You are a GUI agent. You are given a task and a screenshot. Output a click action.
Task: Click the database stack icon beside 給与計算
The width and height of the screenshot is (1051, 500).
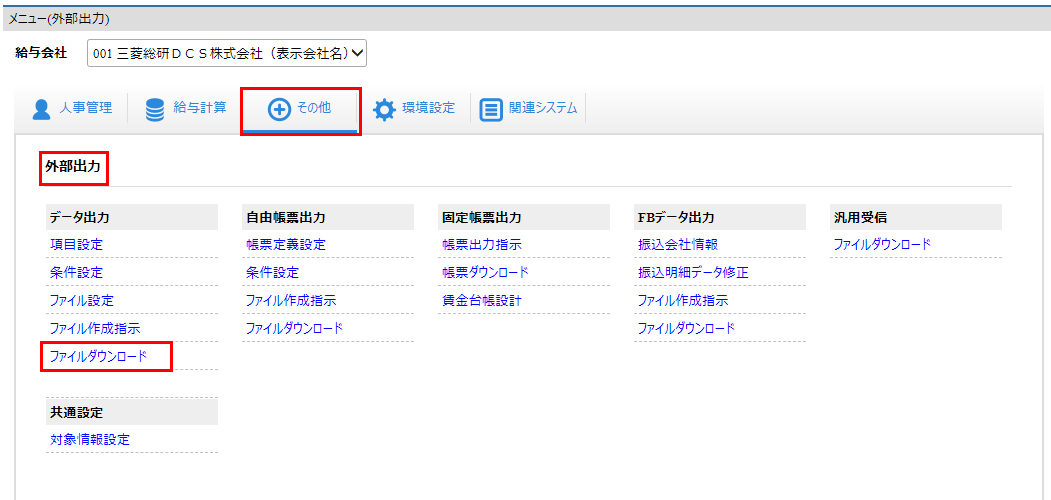155,109
